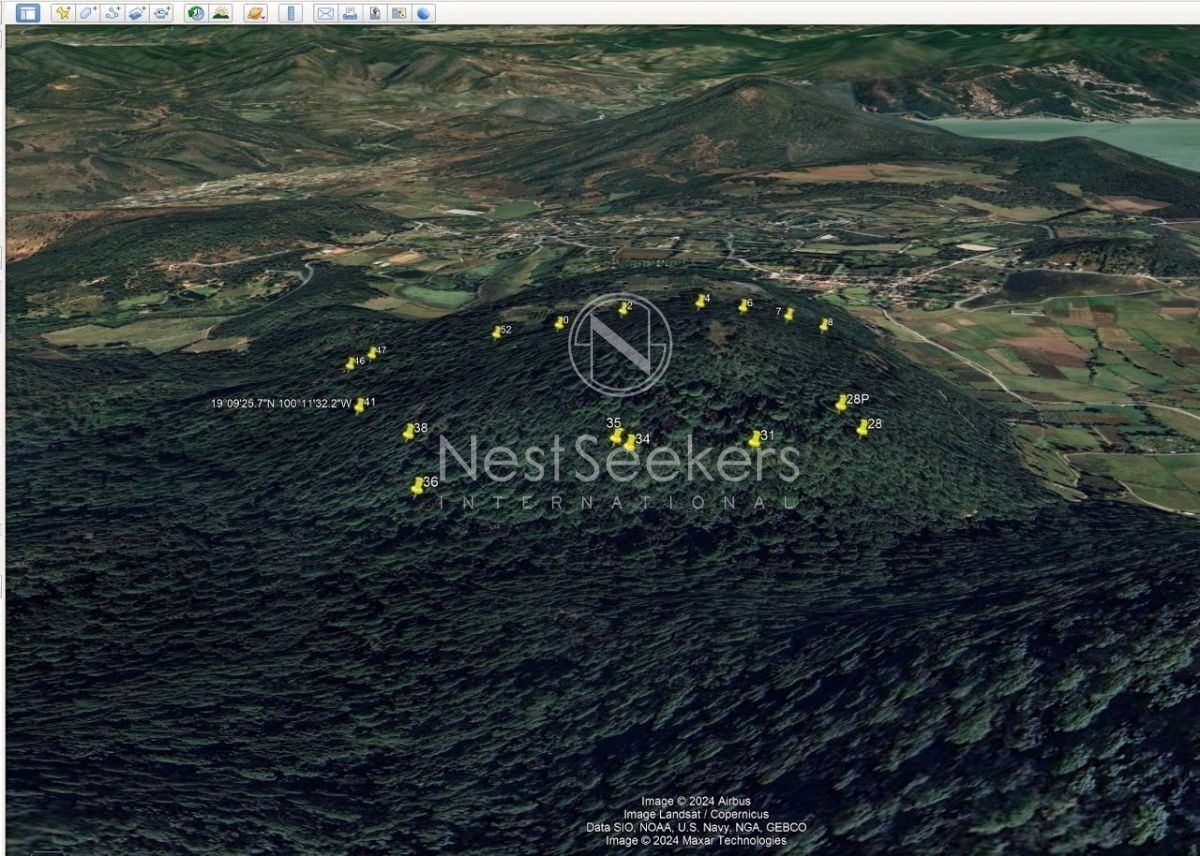This screenshot has height=856, width=1200.
Task: Click 'Image © 2024 Maxar Technologies' attribution
Action: pyautogui.click(x=696, y=841)
